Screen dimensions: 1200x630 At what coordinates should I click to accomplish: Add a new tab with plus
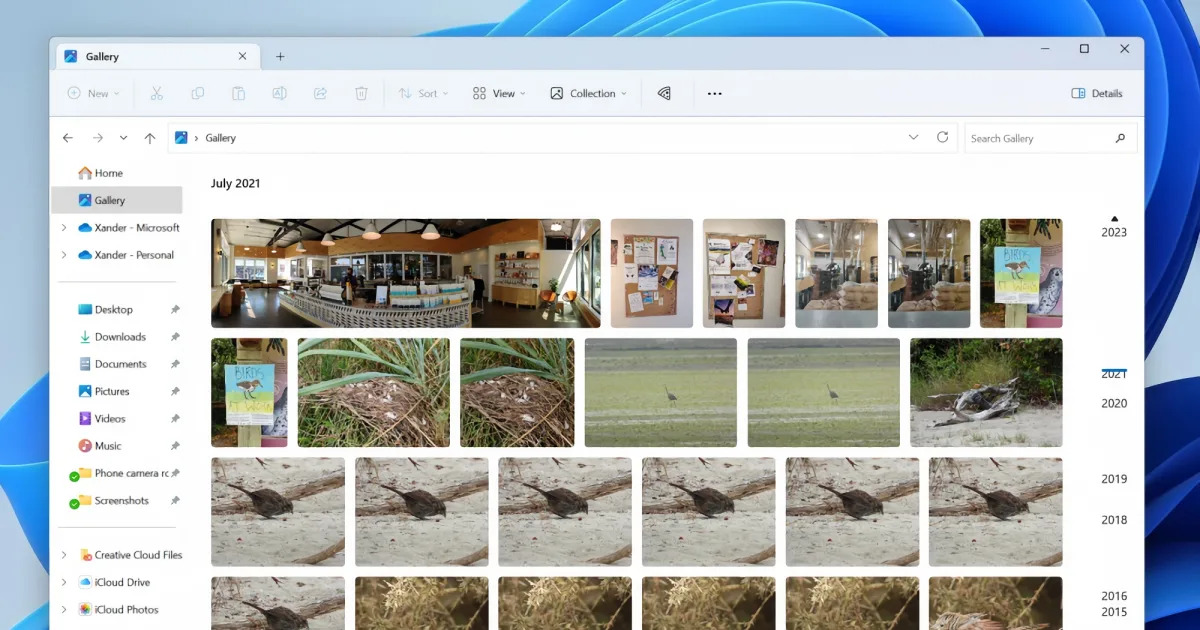[280, 57]
